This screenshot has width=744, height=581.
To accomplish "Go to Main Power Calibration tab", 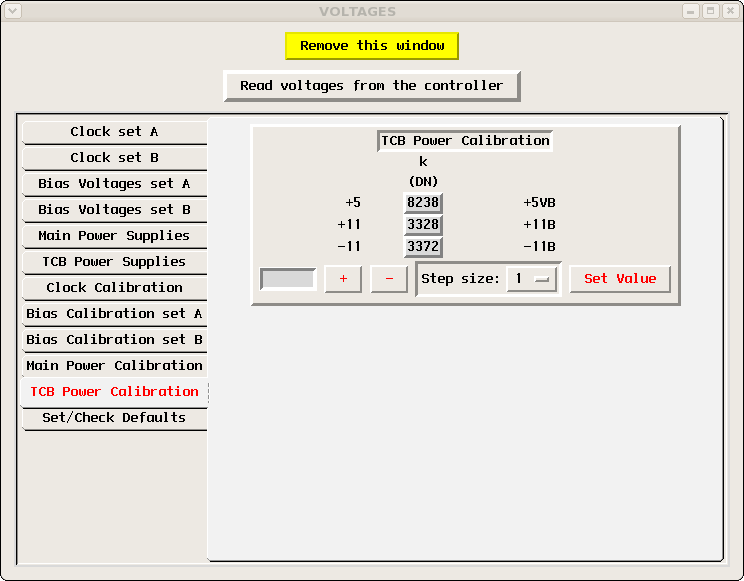I will (x=114, y=366).
